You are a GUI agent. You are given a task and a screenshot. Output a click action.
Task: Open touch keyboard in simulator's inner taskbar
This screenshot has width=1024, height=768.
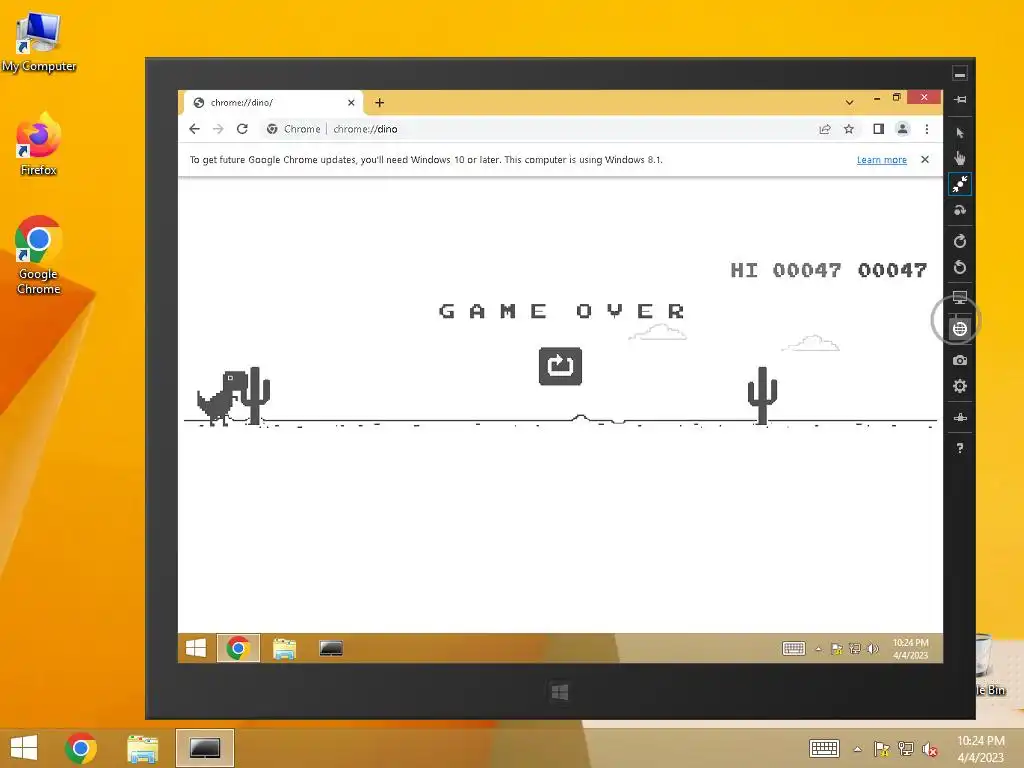pyautogui.click(x=793, y=648)
